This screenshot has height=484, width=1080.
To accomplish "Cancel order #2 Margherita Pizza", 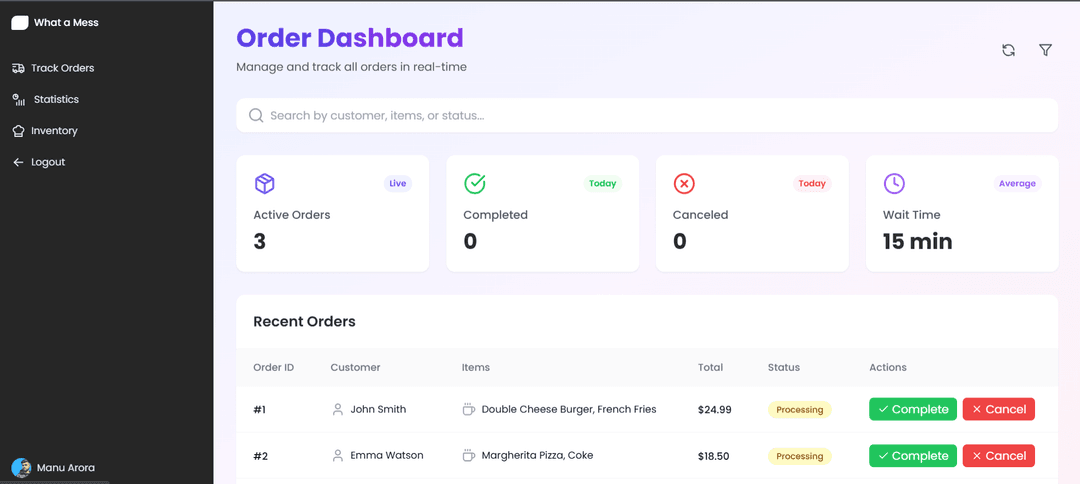I will point(998,456).
